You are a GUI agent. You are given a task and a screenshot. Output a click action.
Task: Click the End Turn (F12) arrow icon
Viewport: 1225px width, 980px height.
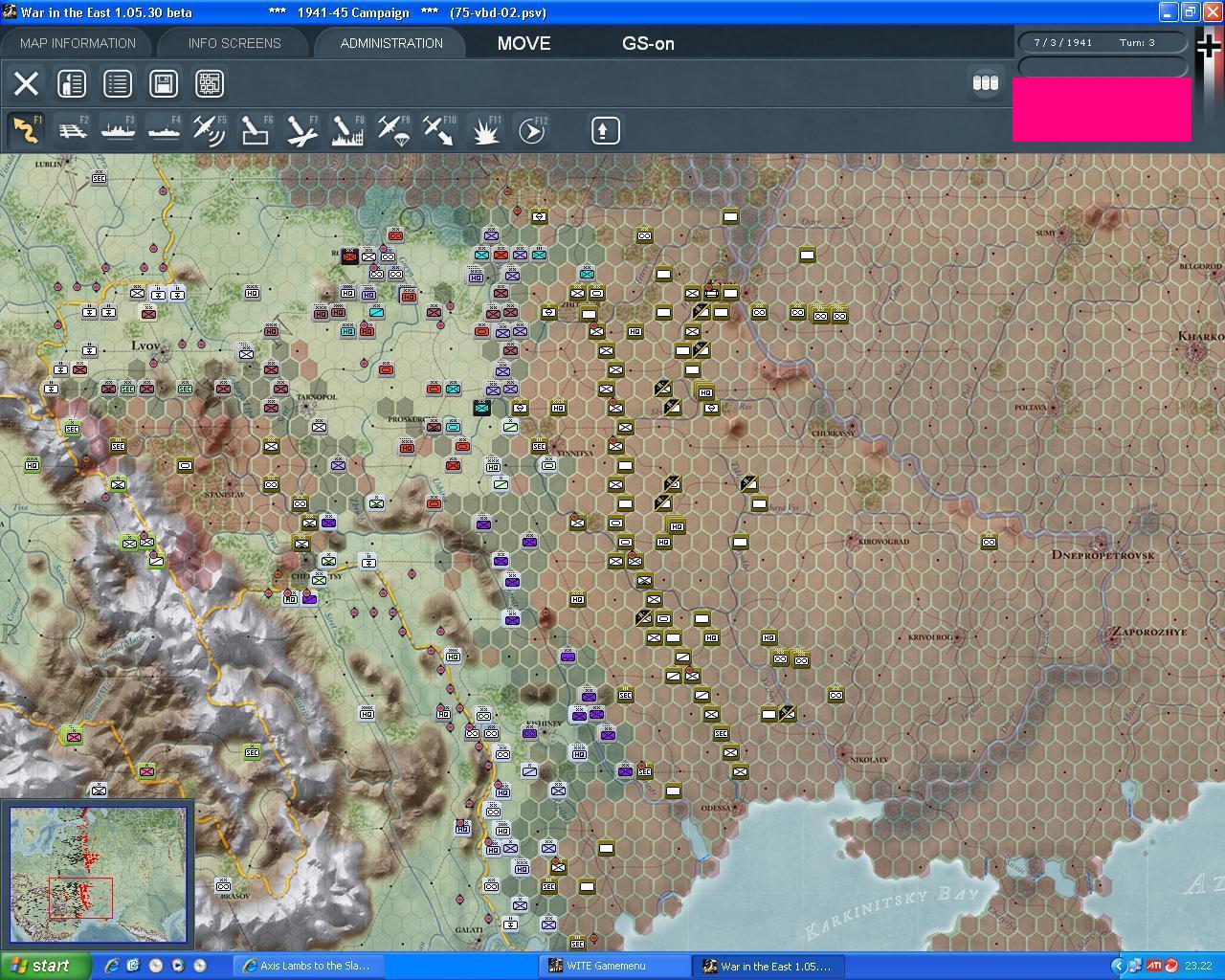[532, 130]
